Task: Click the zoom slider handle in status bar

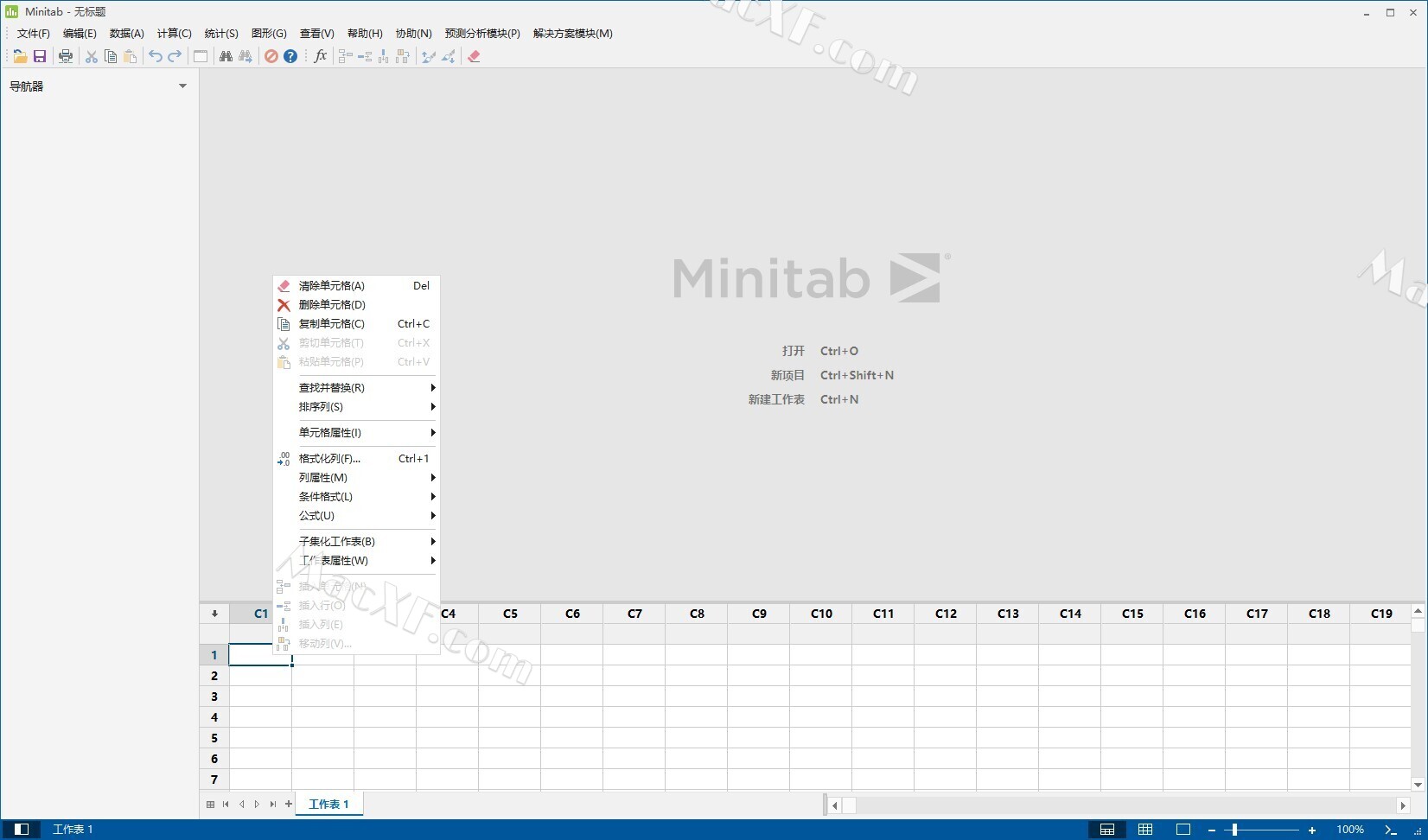Action: pyautogui.click(x=1234, y=830)
